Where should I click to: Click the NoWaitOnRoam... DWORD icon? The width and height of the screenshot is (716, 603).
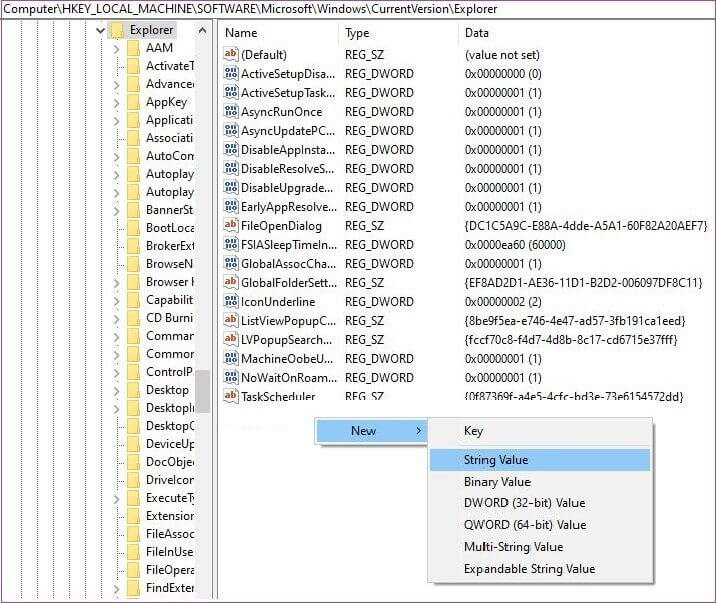pos(231,378)
